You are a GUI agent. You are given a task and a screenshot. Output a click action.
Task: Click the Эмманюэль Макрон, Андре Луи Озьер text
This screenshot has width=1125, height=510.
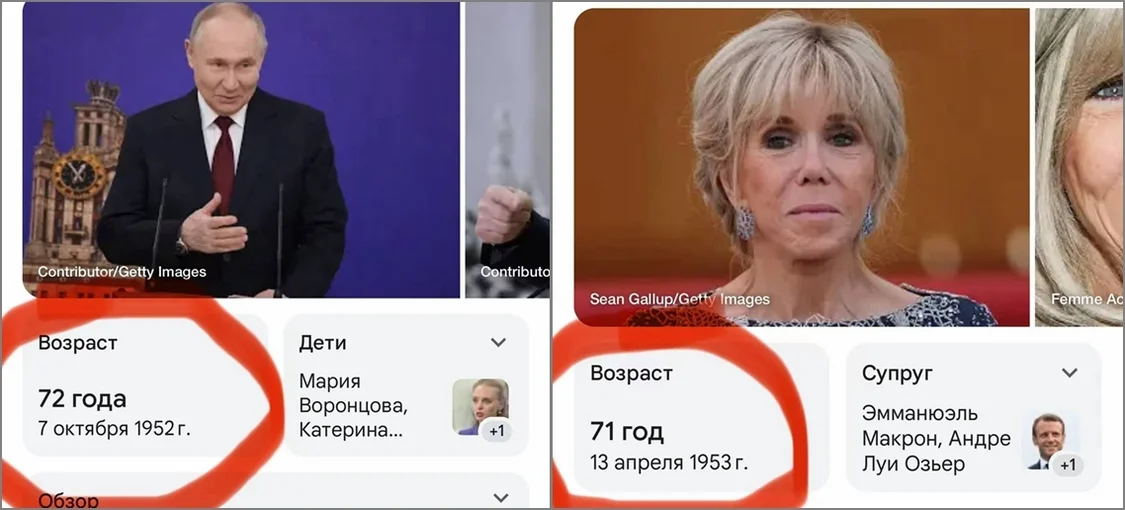pos(936,438)
